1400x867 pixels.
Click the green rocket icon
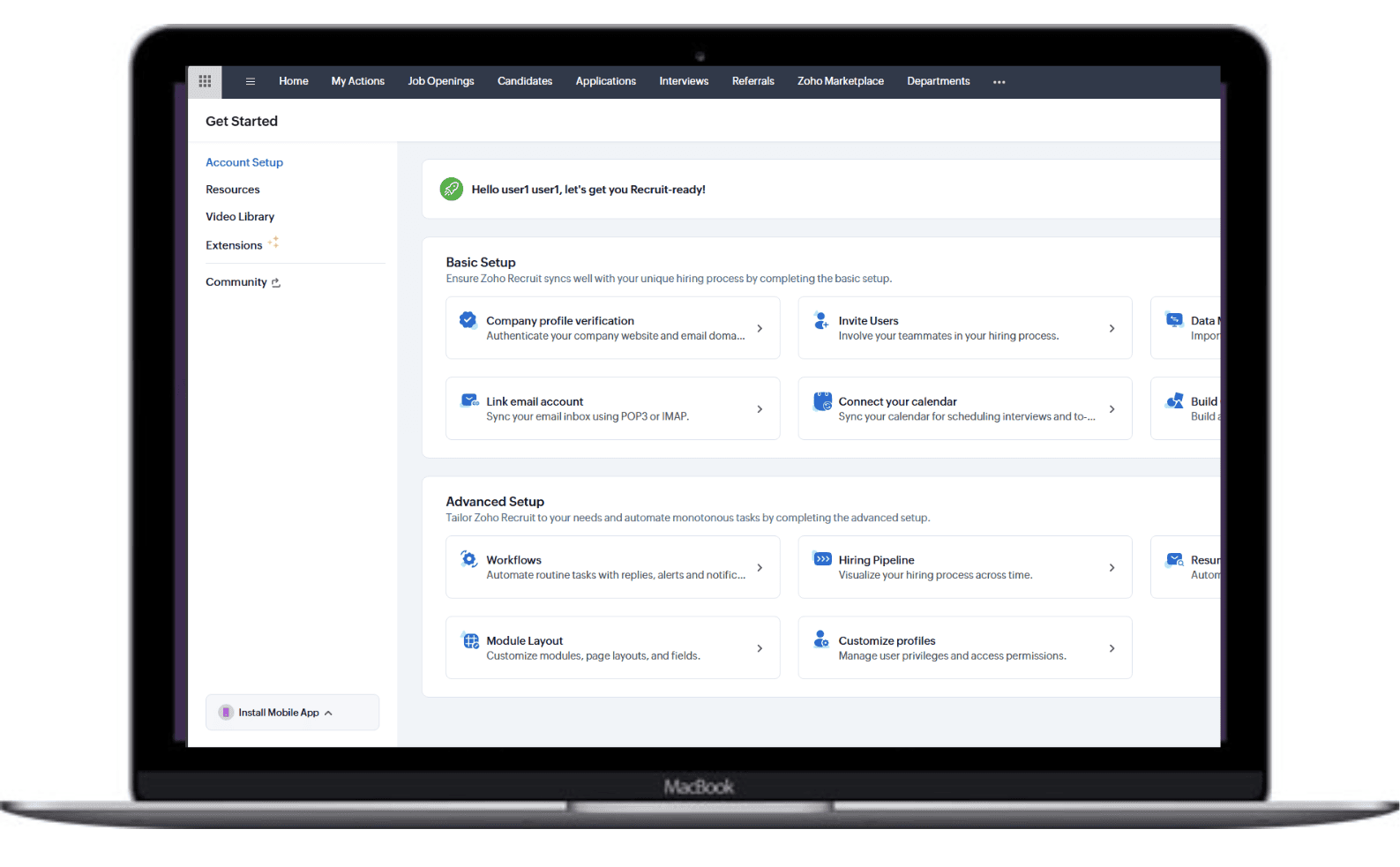coord(452,189)
